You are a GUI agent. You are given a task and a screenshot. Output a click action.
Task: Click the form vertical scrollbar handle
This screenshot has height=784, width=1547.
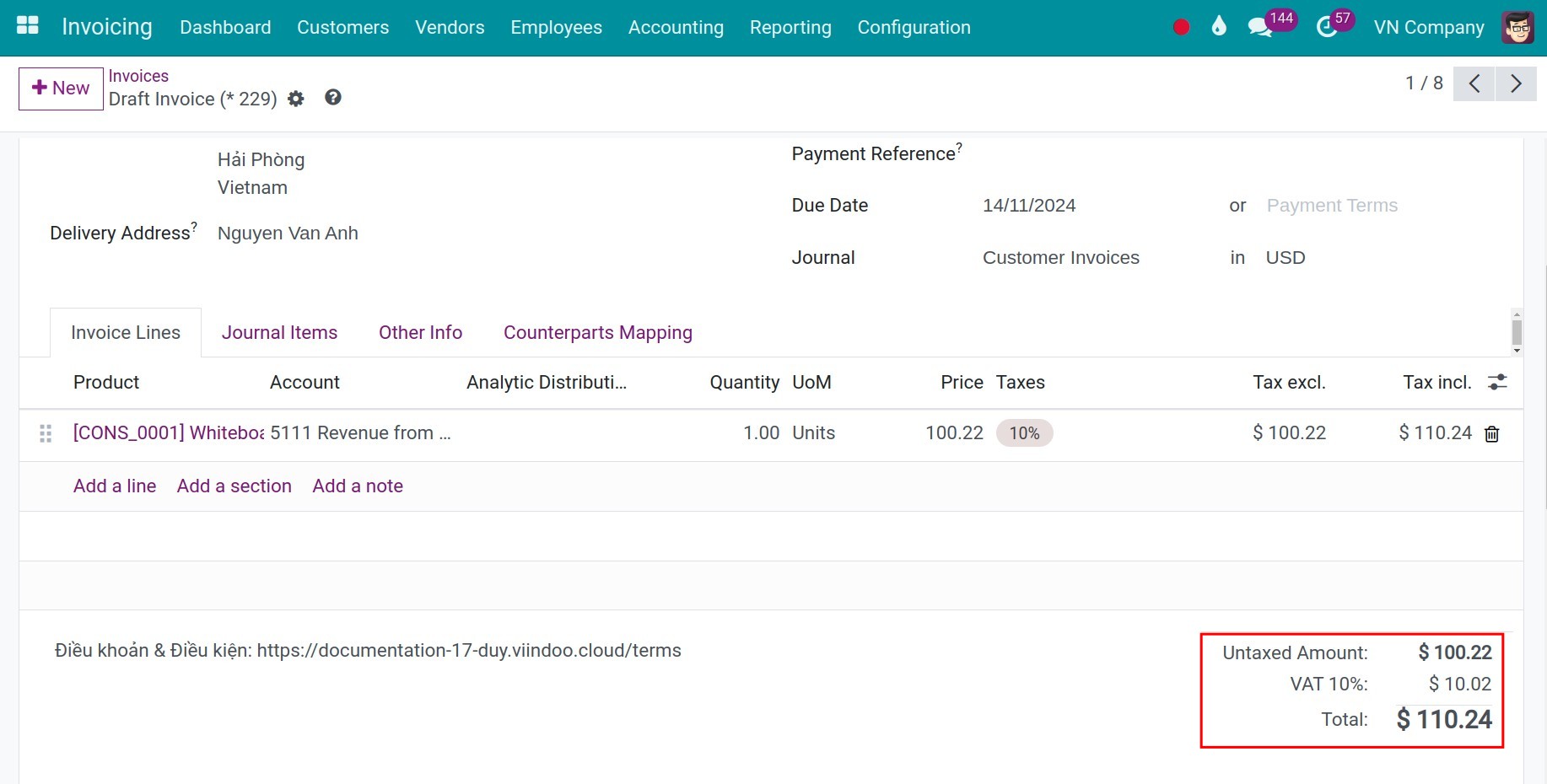1517,332
